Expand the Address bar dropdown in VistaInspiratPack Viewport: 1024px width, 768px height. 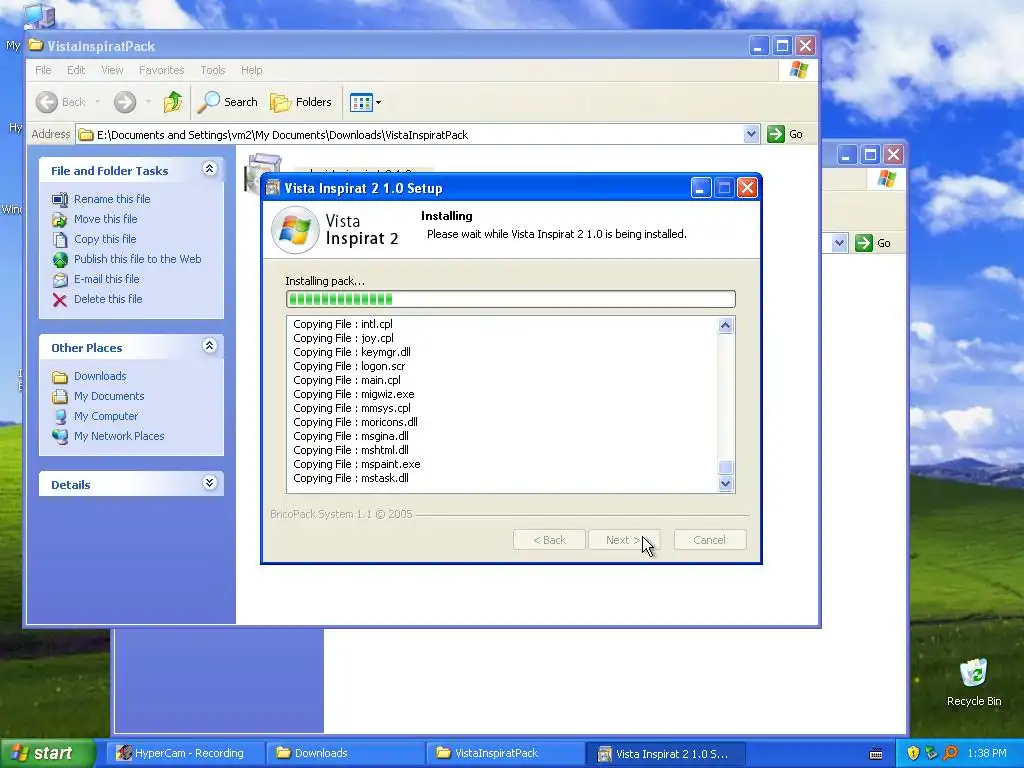751,134
